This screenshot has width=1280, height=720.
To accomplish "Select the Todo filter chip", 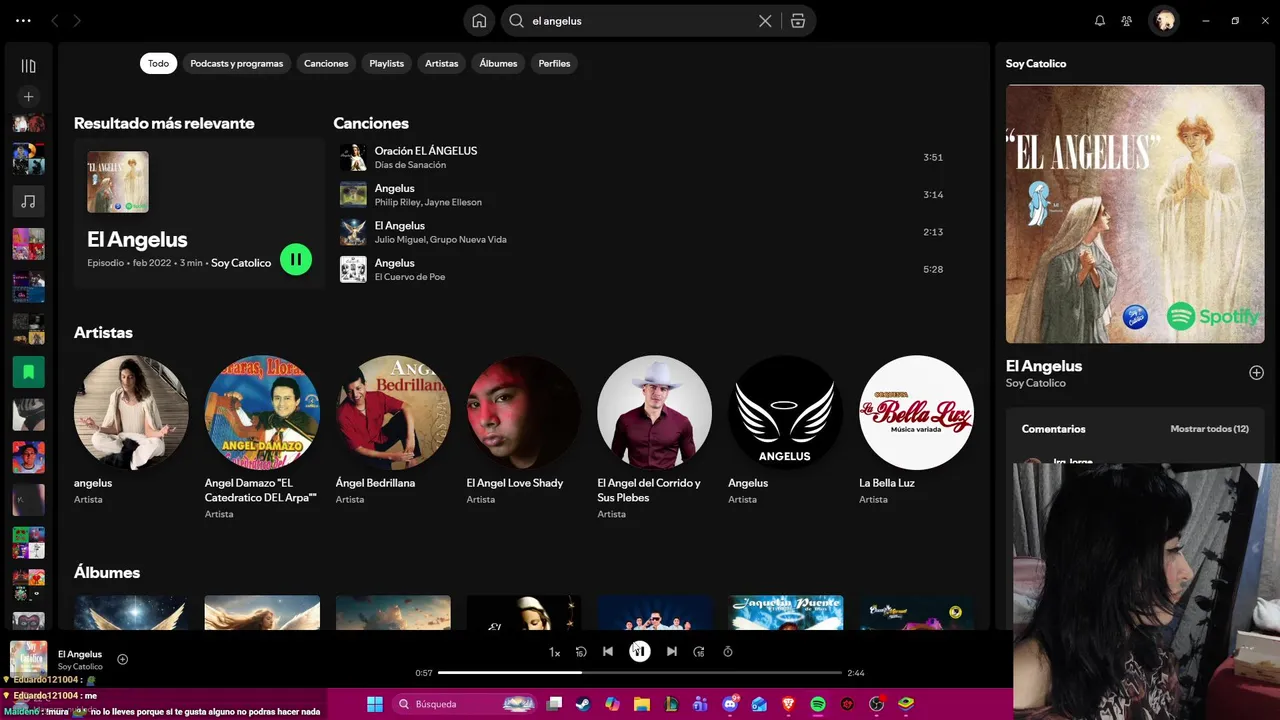I will [159, 63].
